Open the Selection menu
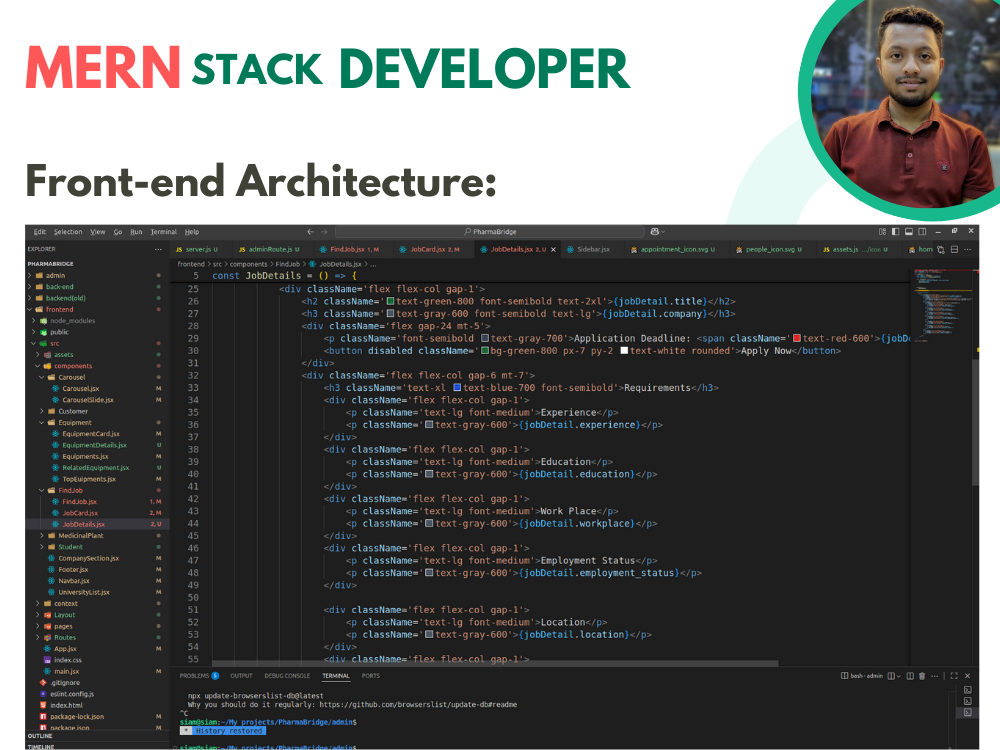The width and height of the screenshot is (1000, 750). pyautogui.click(x=68, y=232)
